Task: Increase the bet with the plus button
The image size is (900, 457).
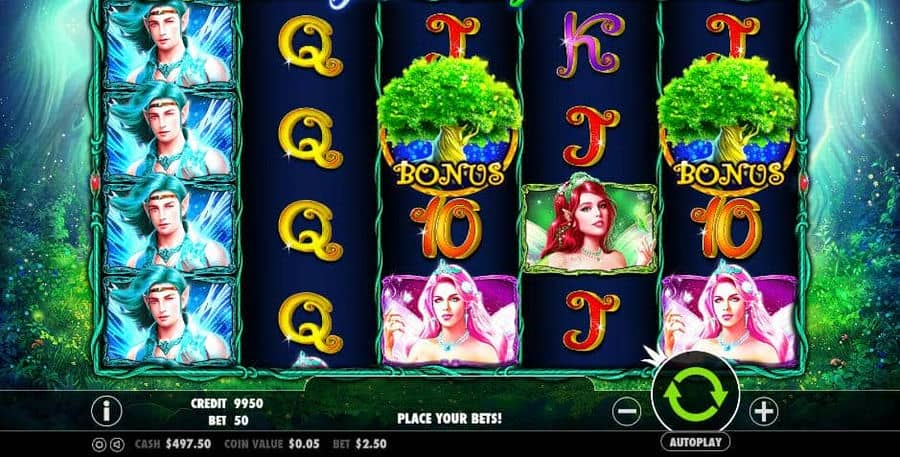Action: click(763, 411)
